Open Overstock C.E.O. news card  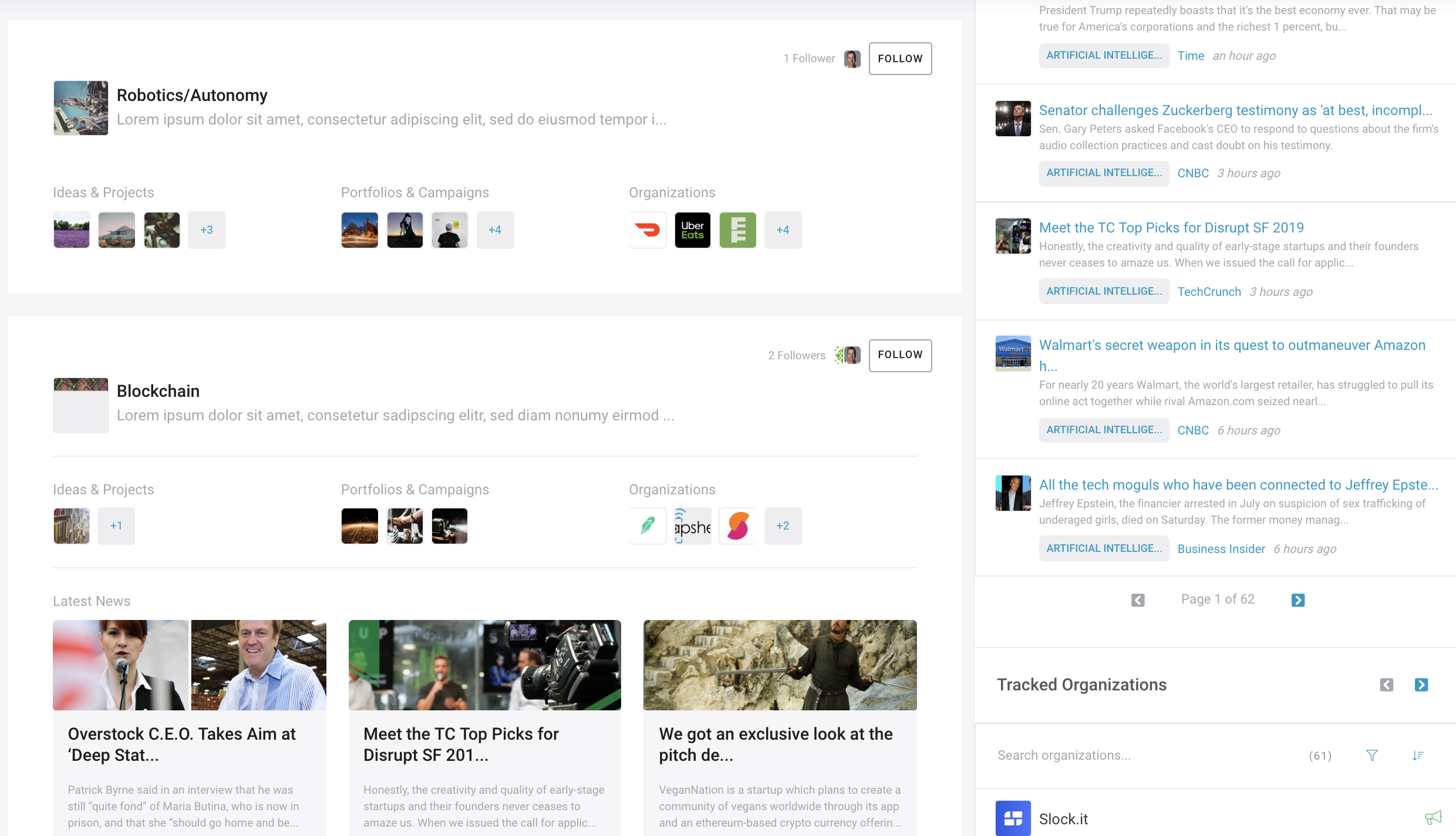click(190, 728)
